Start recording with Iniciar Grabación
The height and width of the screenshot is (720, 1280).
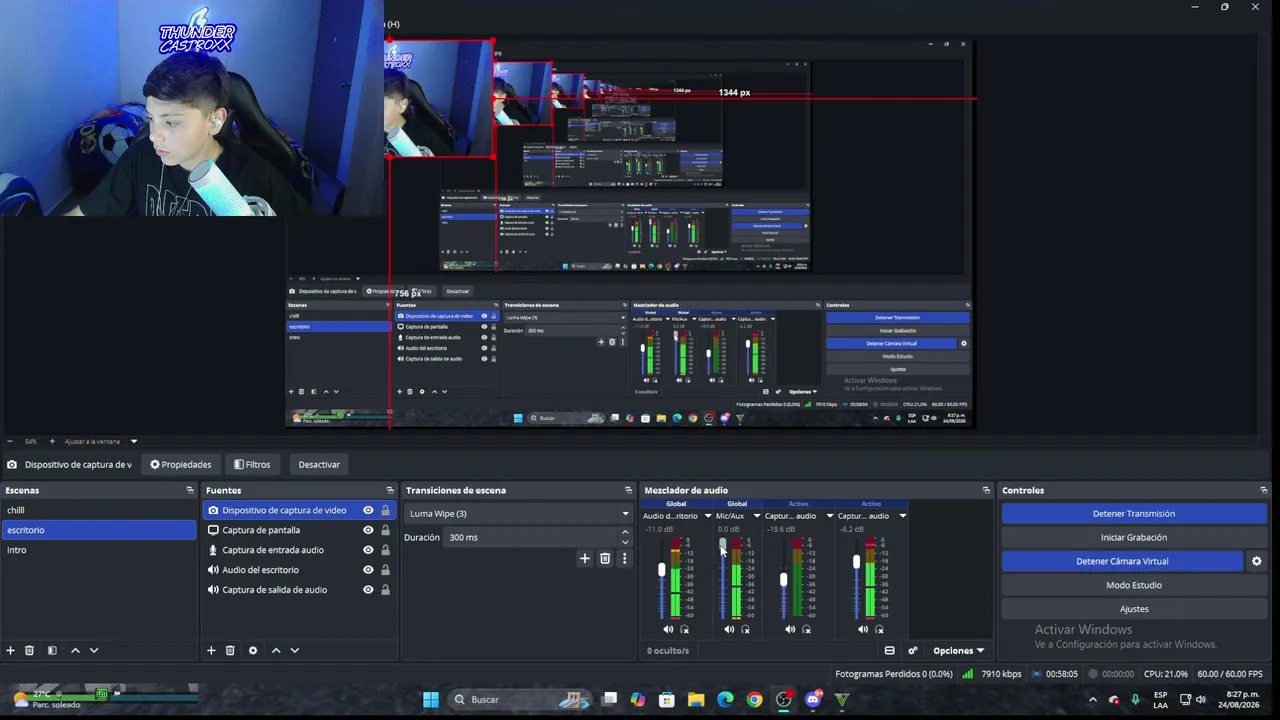(x=1134, y=537)
